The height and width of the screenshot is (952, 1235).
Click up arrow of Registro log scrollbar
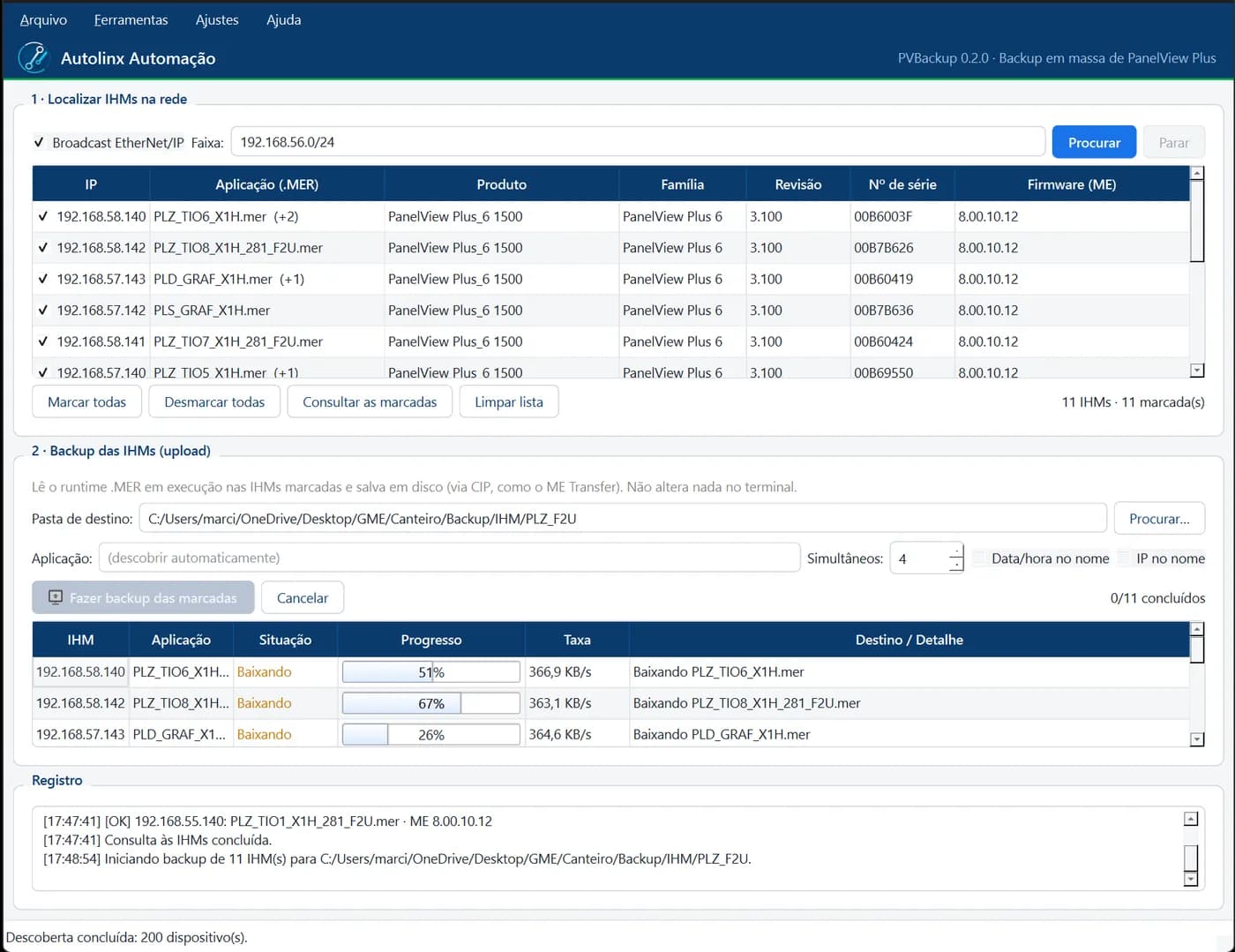pos(1190,819)
